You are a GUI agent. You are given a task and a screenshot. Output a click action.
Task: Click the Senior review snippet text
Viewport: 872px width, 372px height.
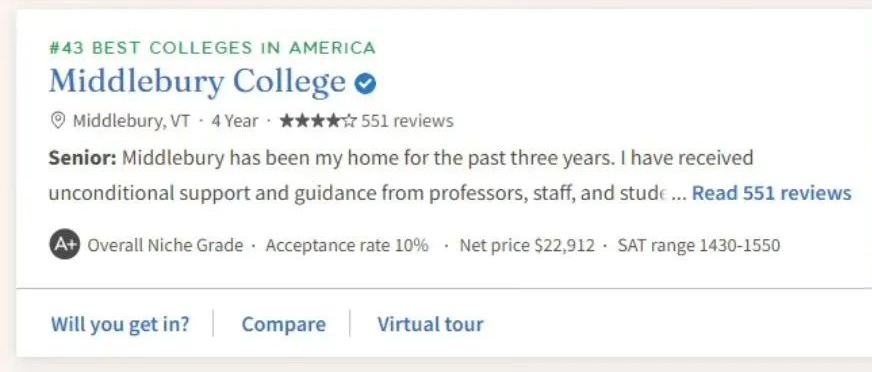pos(400,176)
